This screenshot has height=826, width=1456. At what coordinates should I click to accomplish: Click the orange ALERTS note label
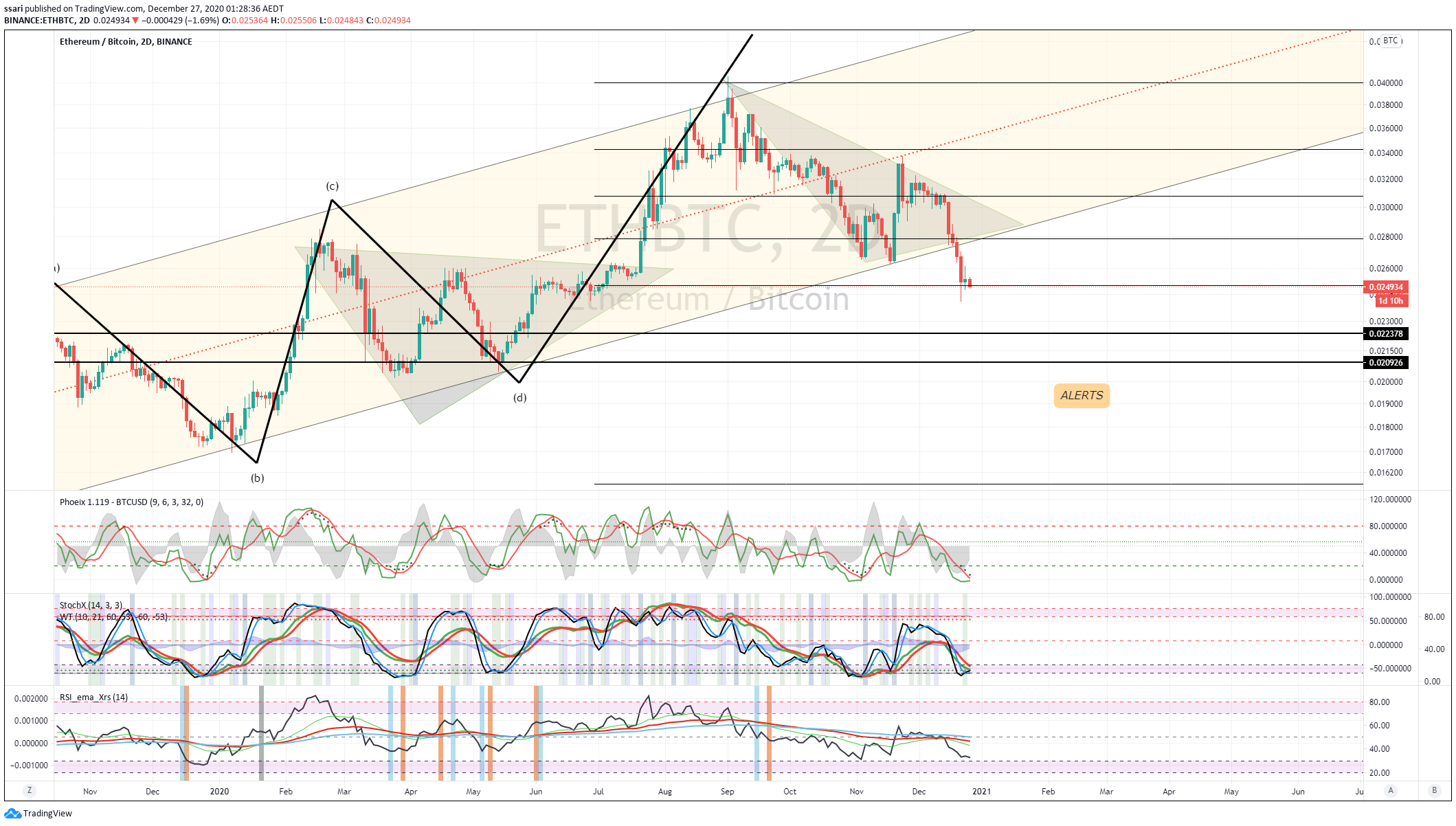(1082, 396)
